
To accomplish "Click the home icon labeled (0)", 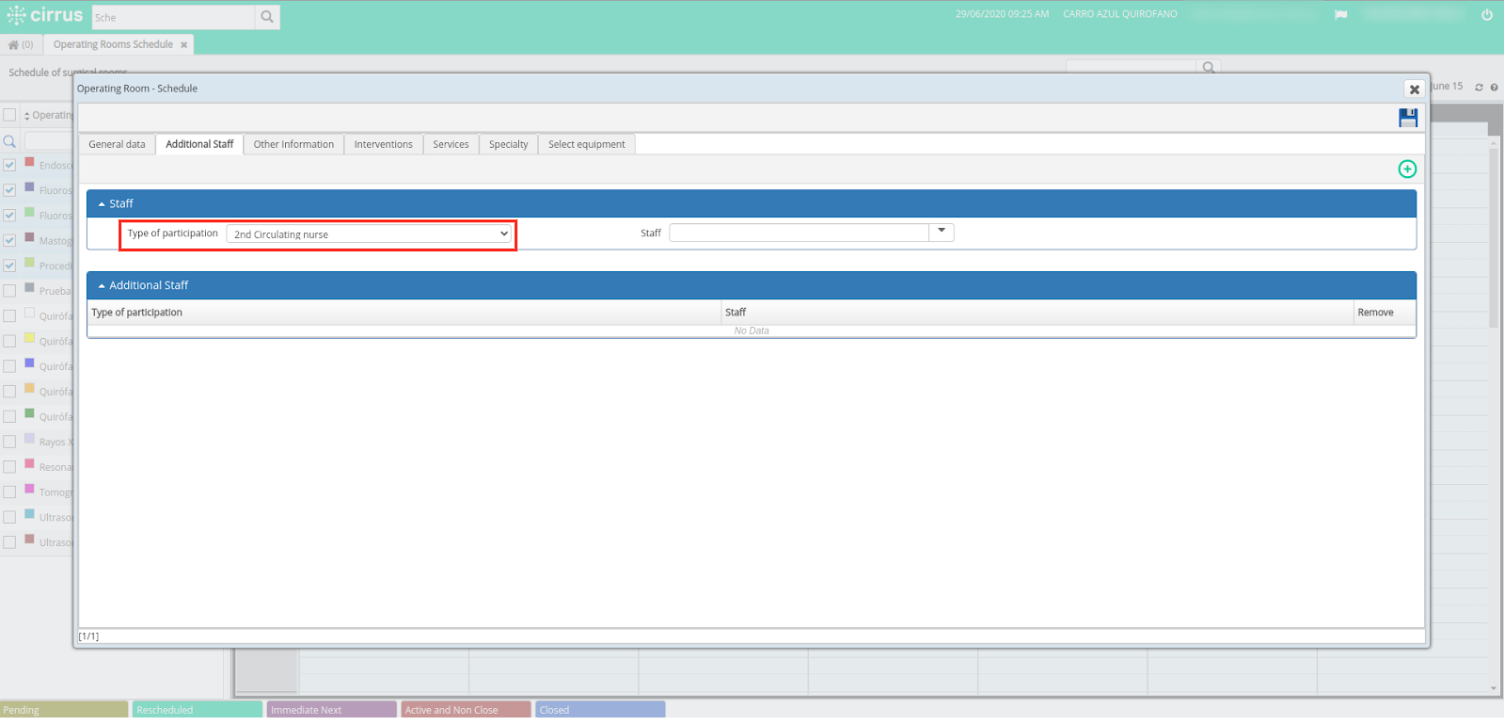I will click(20, 44).
